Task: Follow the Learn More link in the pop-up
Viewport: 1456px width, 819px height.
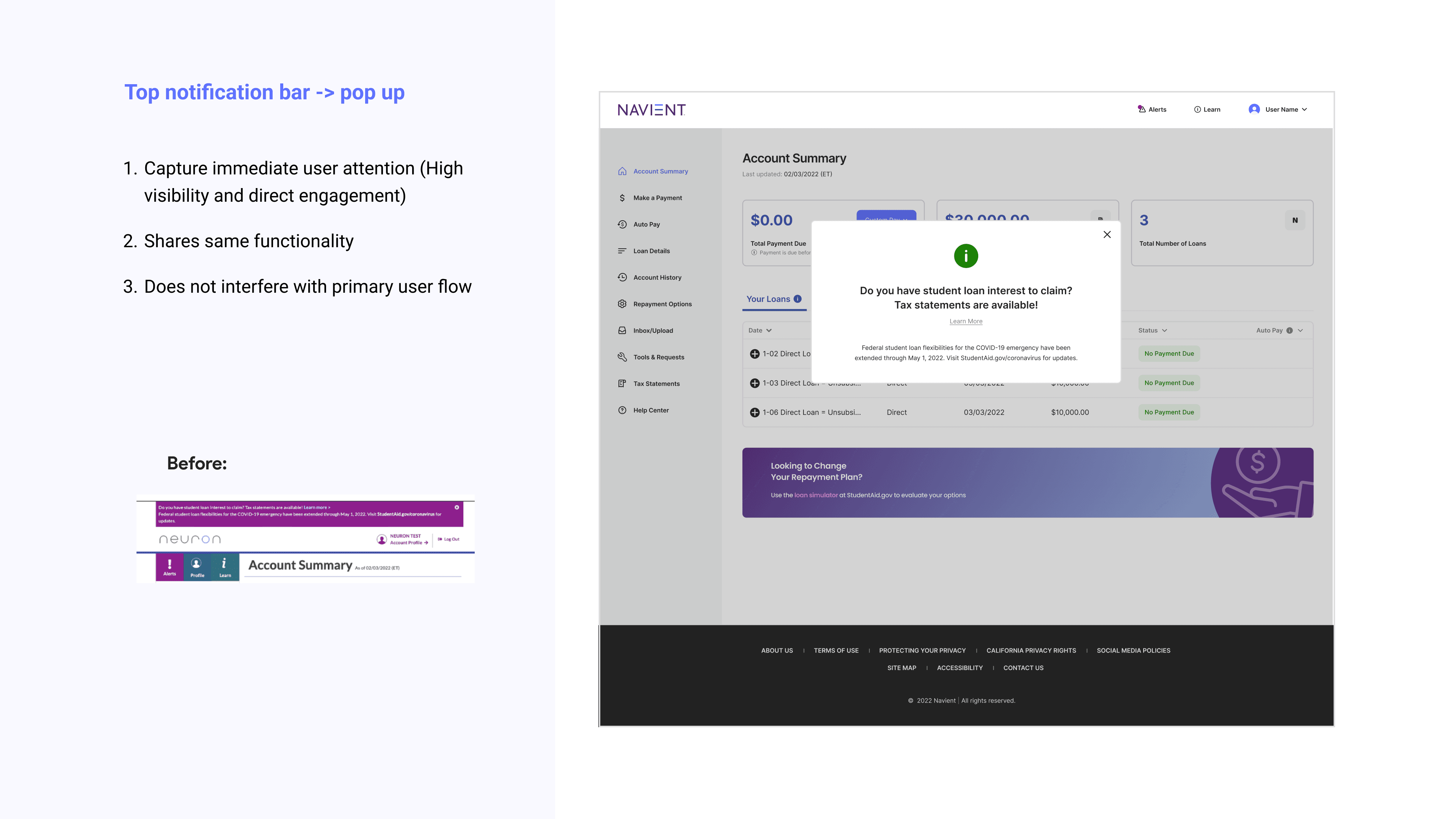Action: tap(966, 321)
